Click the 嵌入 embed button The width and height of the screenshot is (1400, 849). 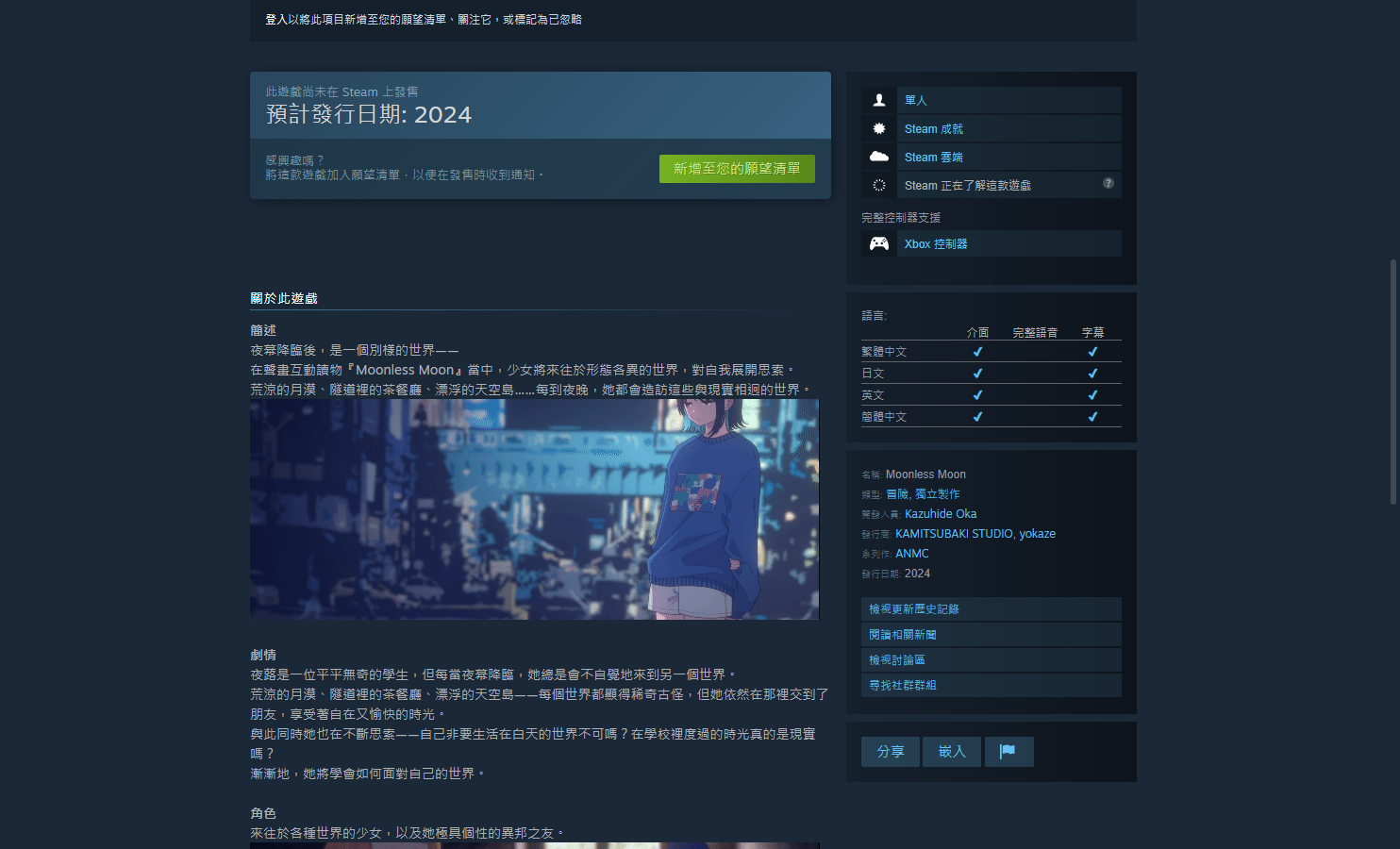pos(952,752)
